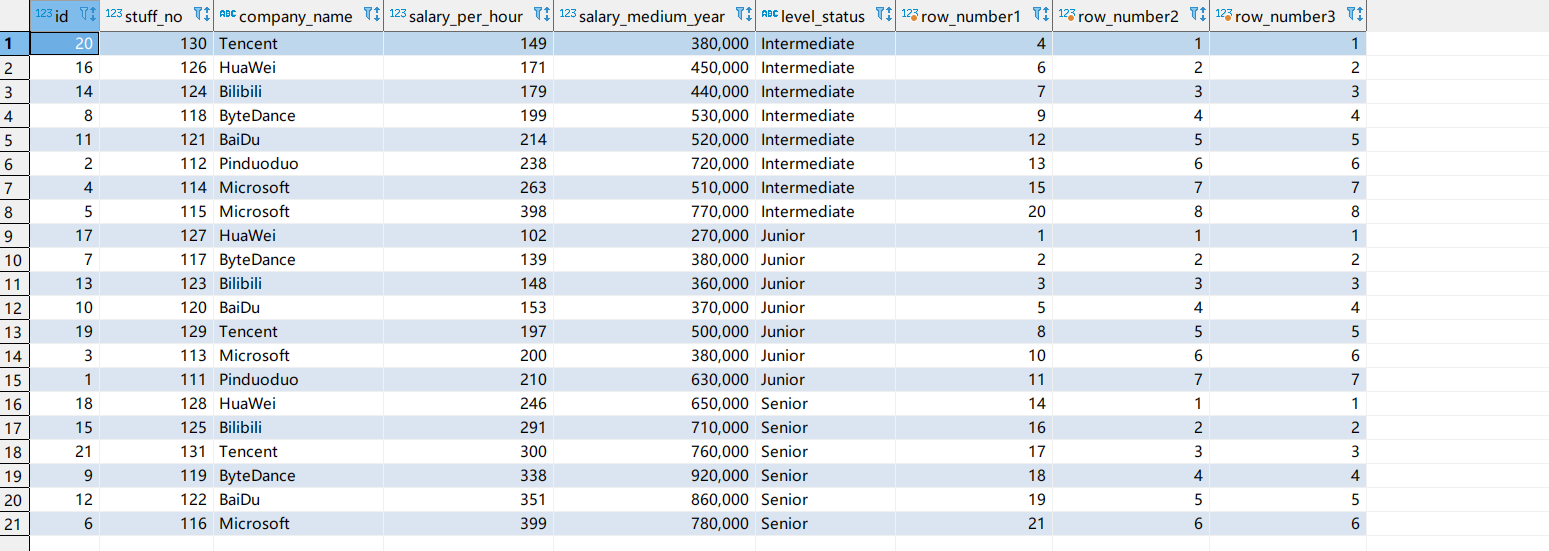This screenshot has height=551, width=1549.
Task: Select the salary_medium_year column header label
Action: (652, 16)
